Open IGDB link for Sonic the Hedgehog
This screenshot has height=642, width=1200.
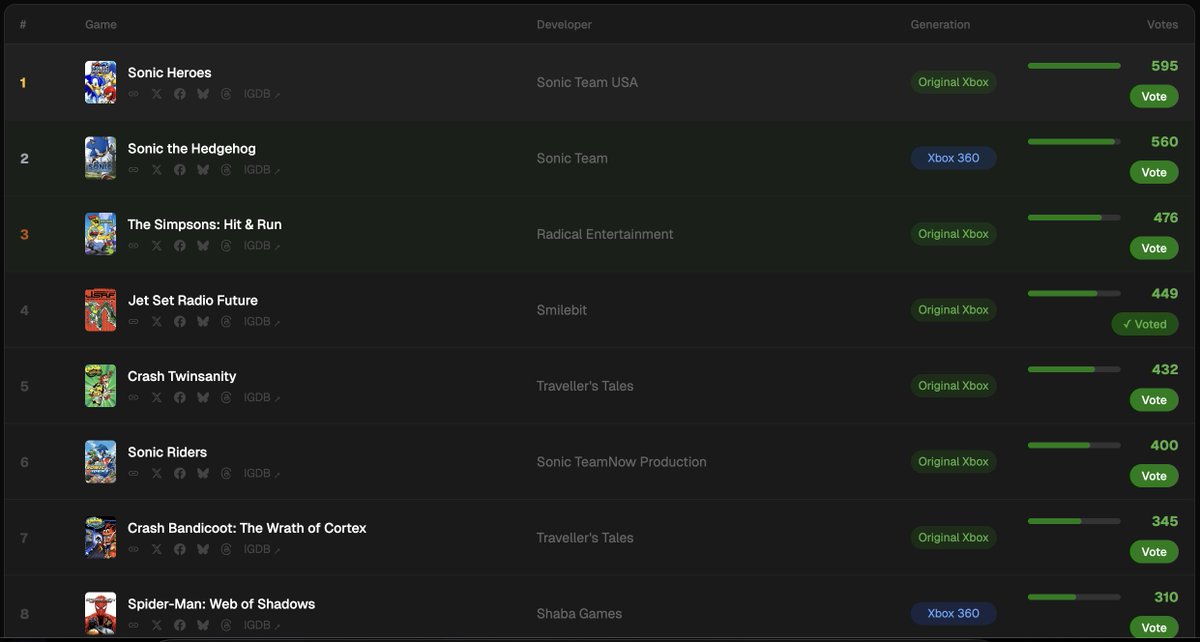262,170
